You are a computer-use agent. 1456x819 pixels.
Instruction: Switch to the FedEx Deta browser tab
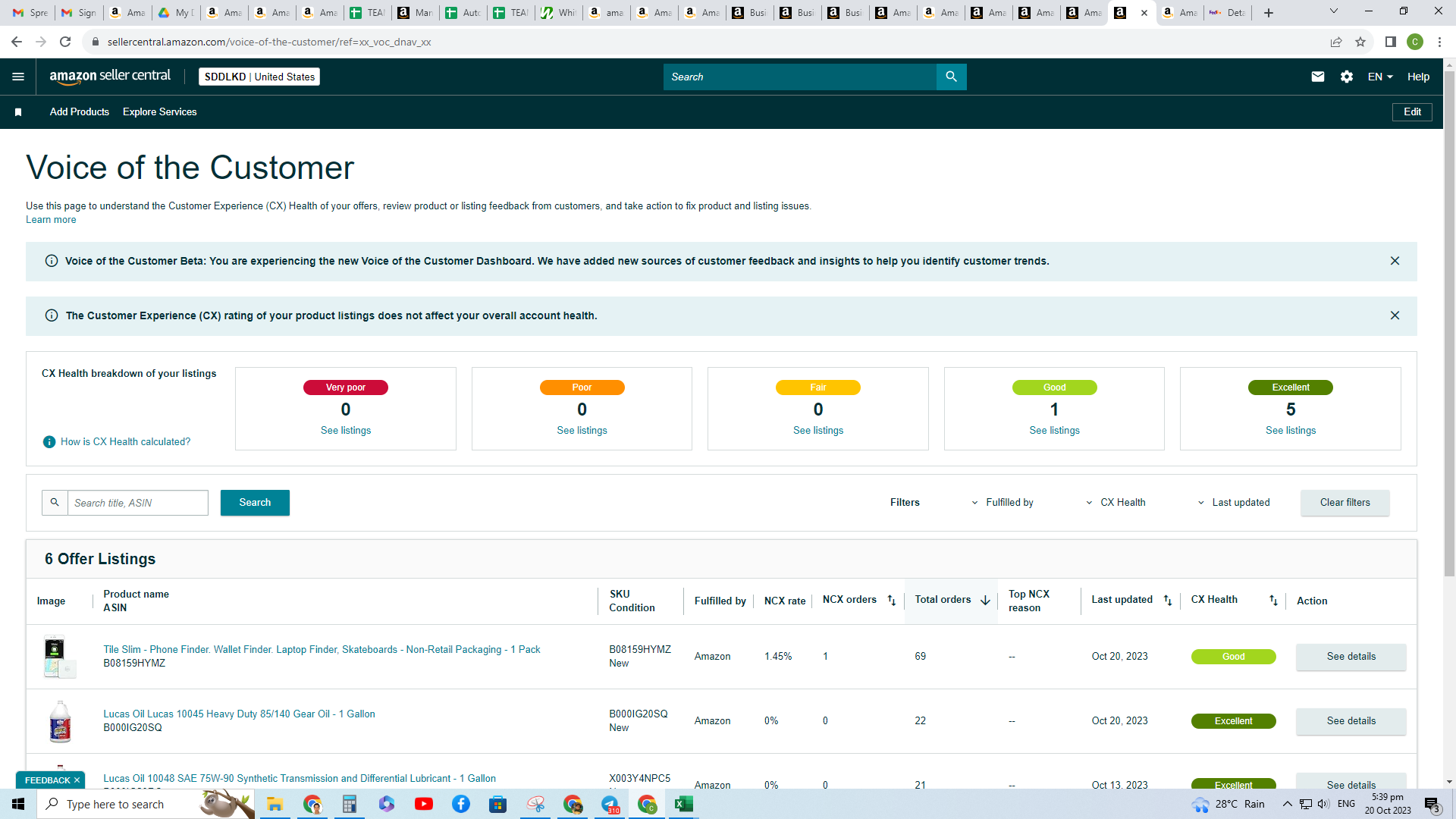tap(1228, 13)
